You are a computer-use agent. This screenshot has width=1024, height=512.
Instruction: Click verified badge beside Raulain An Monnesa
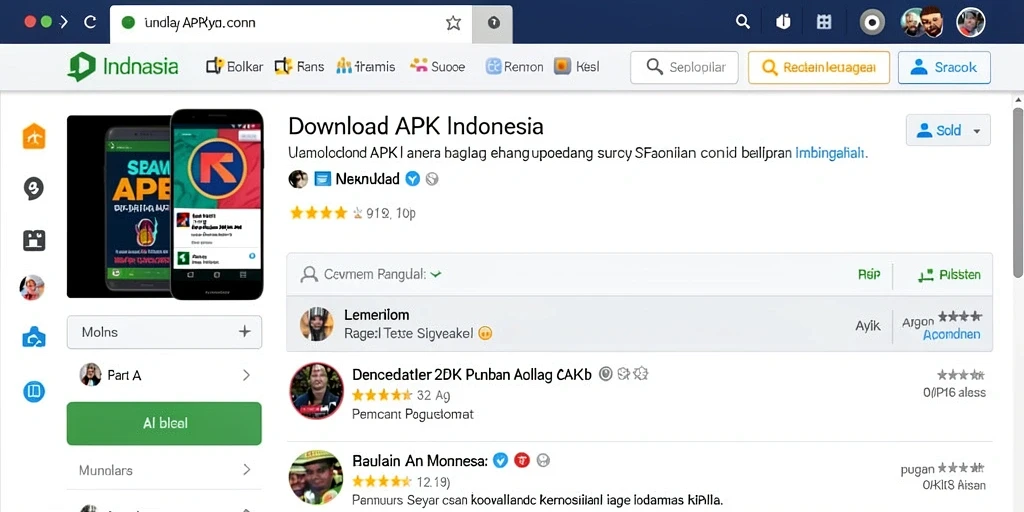coord(500,460)
